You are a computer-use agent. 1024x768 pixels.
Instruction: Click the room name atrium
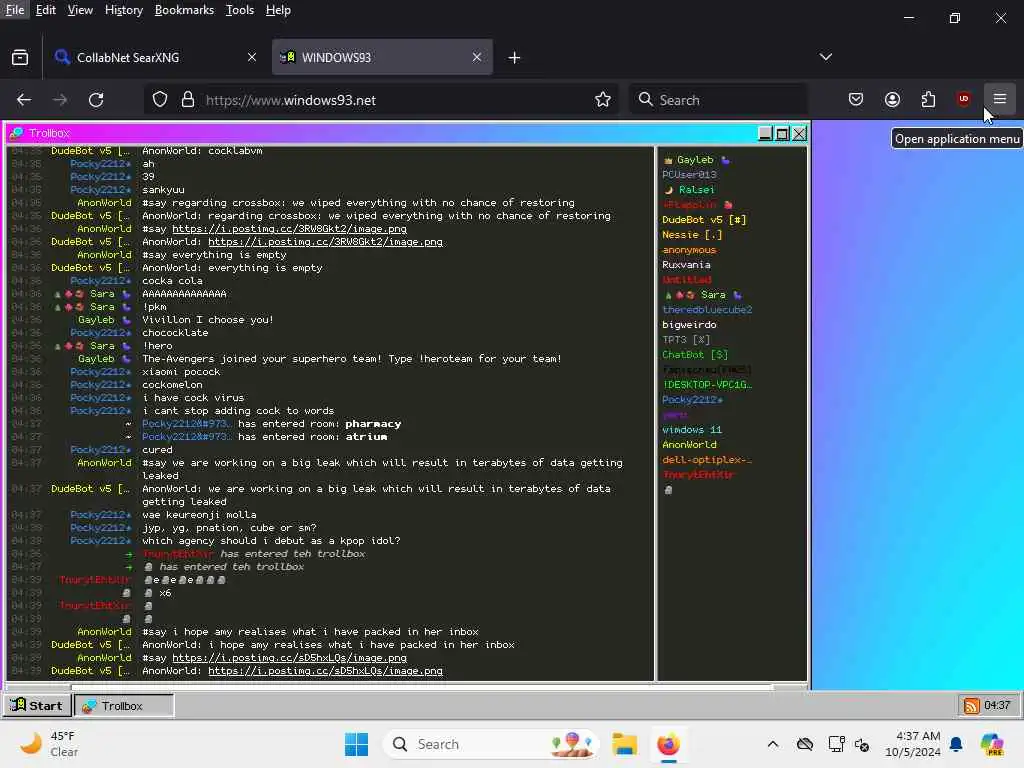(366, 437)
